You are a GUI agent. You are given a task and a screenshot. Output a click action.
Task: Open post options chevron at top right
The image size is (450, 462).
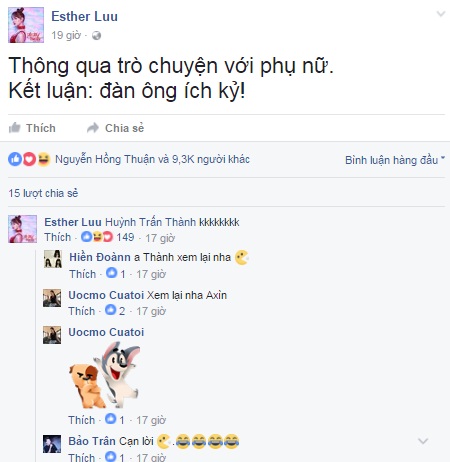[441, 14]
